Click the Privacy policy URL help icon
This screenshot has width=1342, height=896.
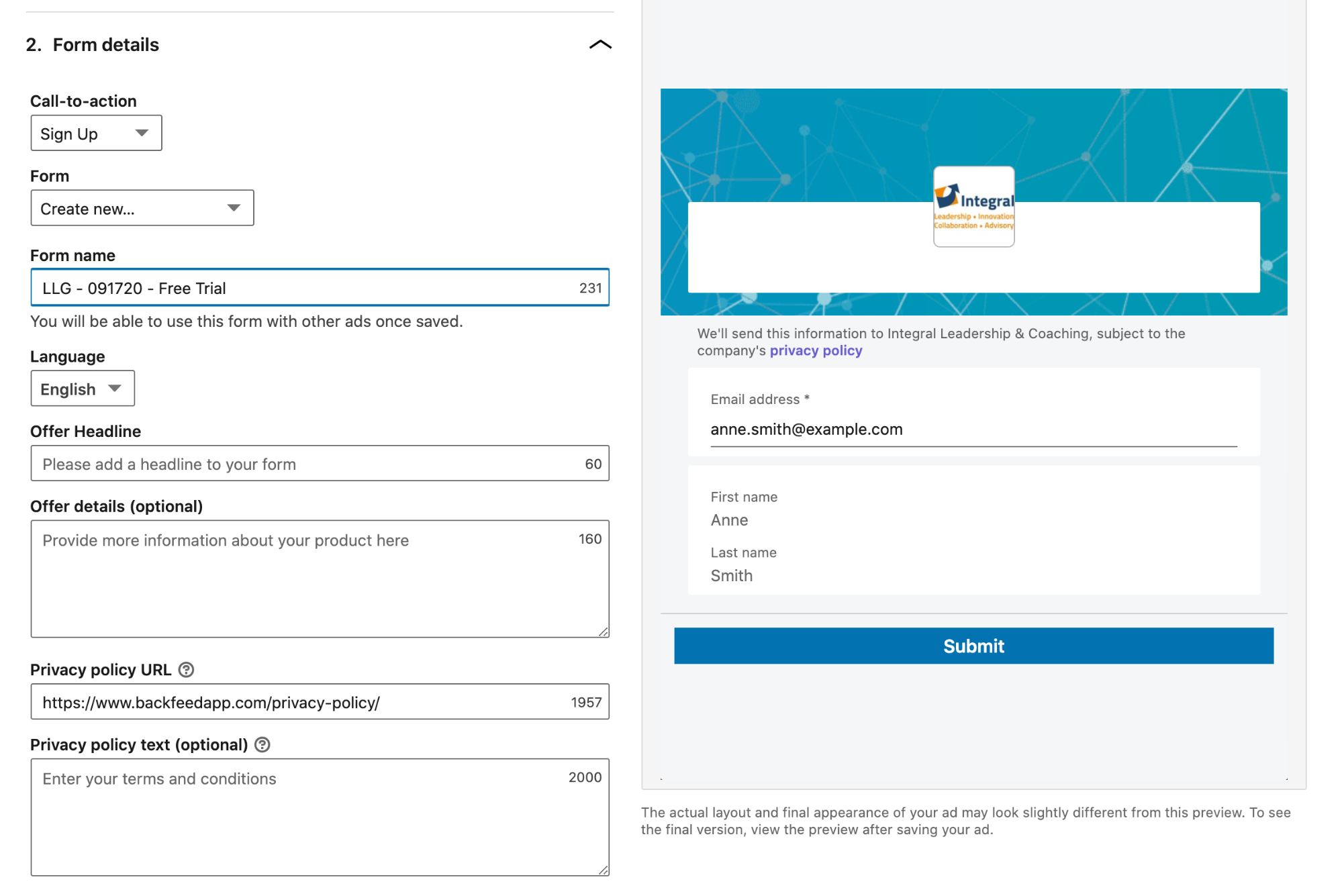pos(187,670)
